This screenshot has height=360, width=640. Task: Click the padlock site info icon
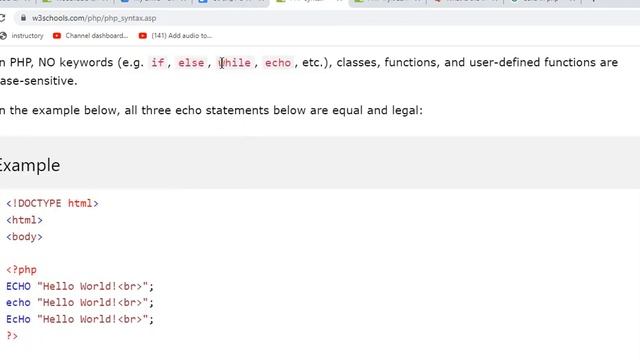23,18
